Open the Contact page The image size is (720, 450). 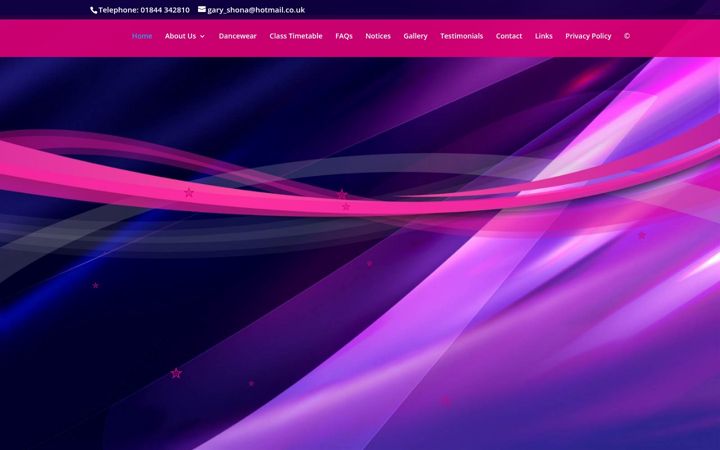point(509,36)
